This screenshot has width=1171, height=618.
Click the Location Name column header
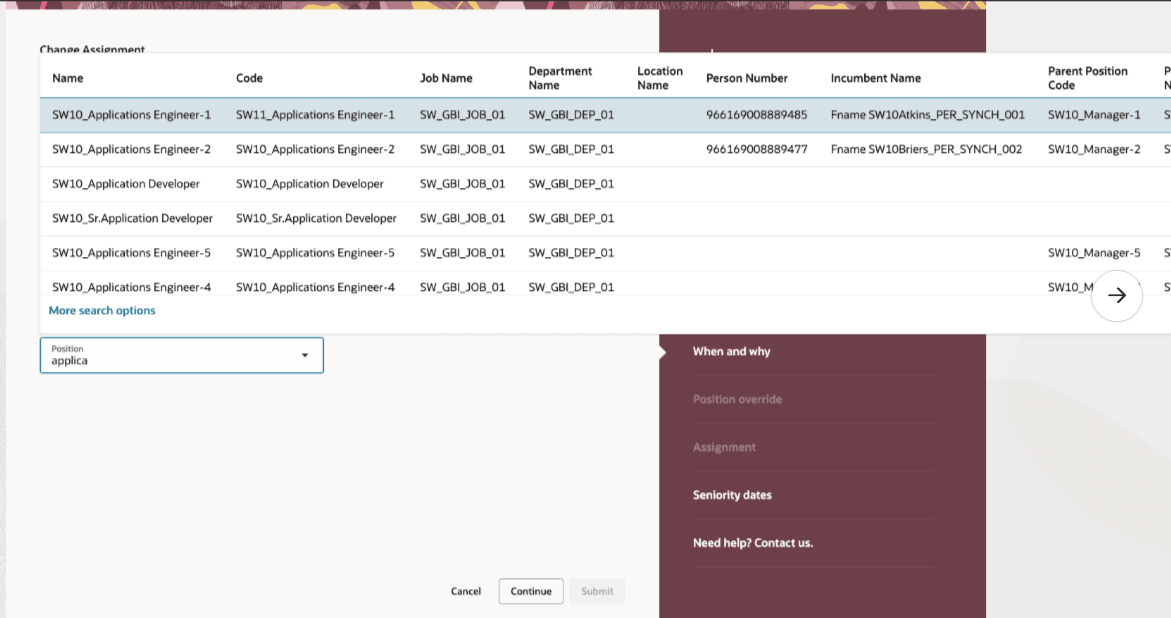pyautogui.click(x=659, y=78)
